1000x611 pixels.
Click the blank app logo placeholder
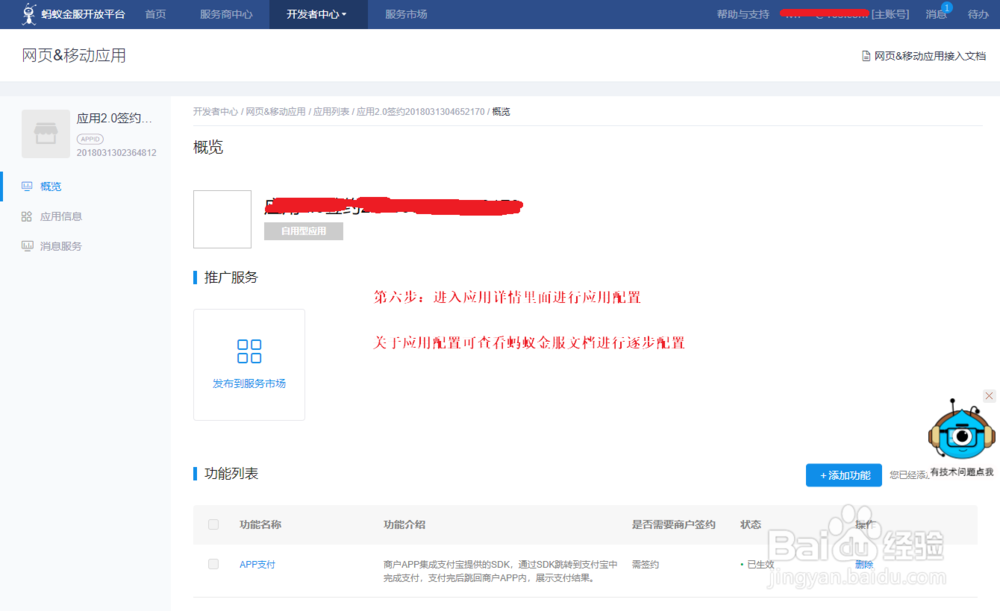tap(223, 219)
